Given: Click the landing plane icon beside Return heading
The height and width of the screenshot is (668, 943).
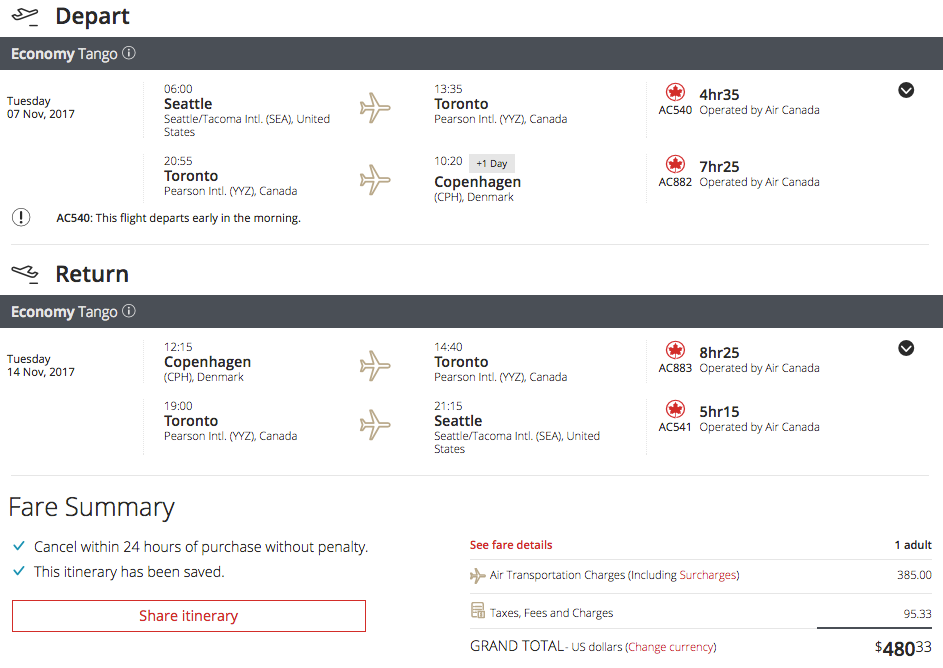Looking at the screenshot, I should pyautogui.click(x=24, y=273).
